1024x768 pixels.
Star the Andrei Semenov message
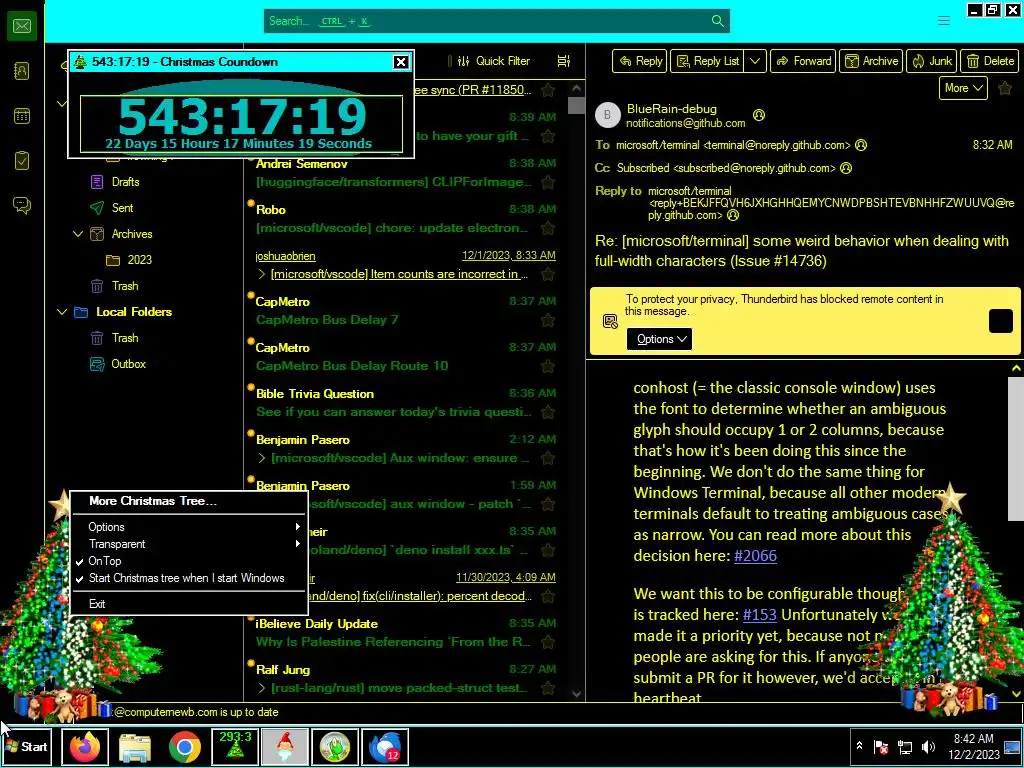coord(548,182)
